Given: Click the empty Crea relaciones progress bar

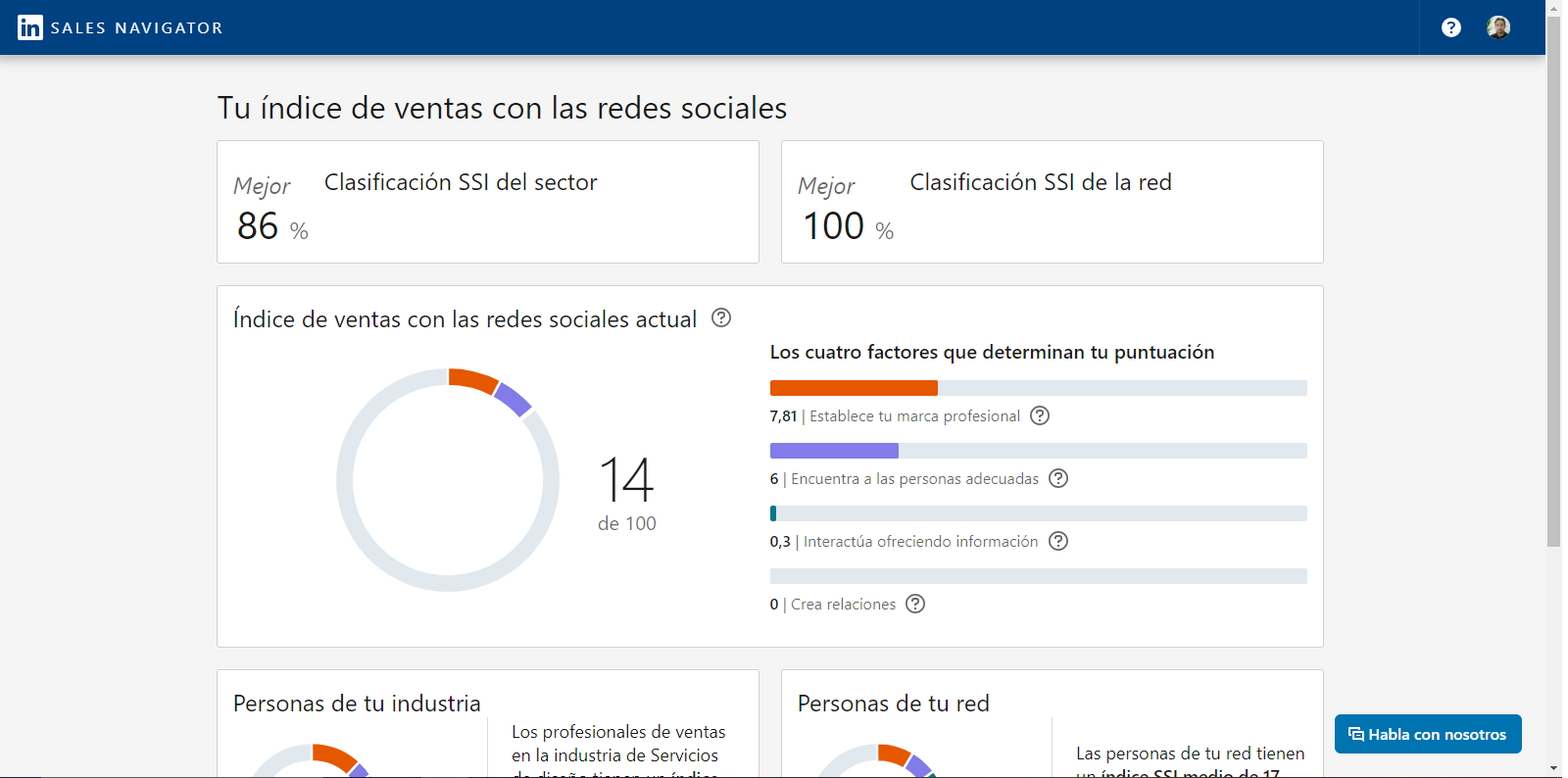Looking at the screenshot, I should [x=1039, y=576].
